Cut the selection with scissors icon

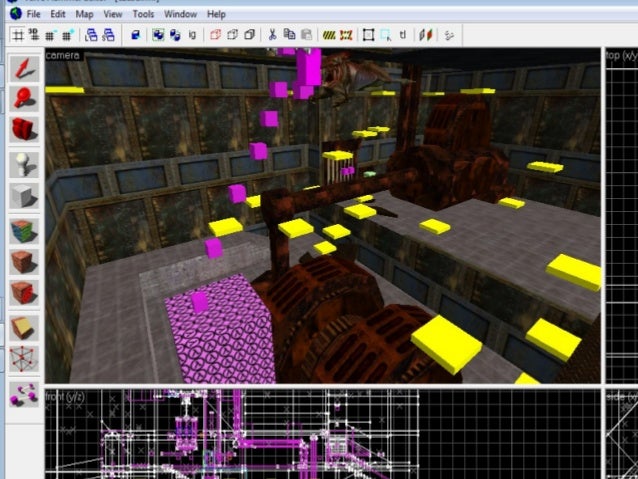point(272,35)
